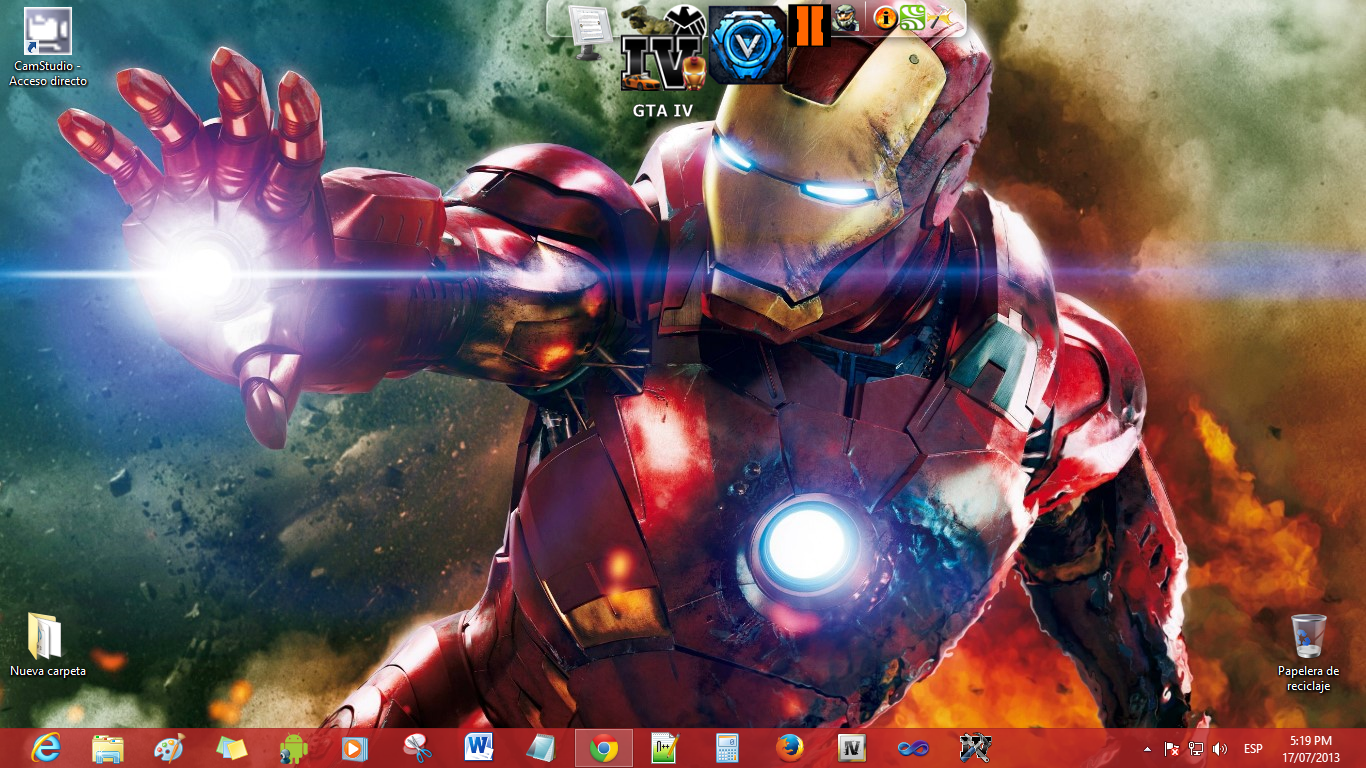Click the computer monitor icon in the dock

point(589,32)
